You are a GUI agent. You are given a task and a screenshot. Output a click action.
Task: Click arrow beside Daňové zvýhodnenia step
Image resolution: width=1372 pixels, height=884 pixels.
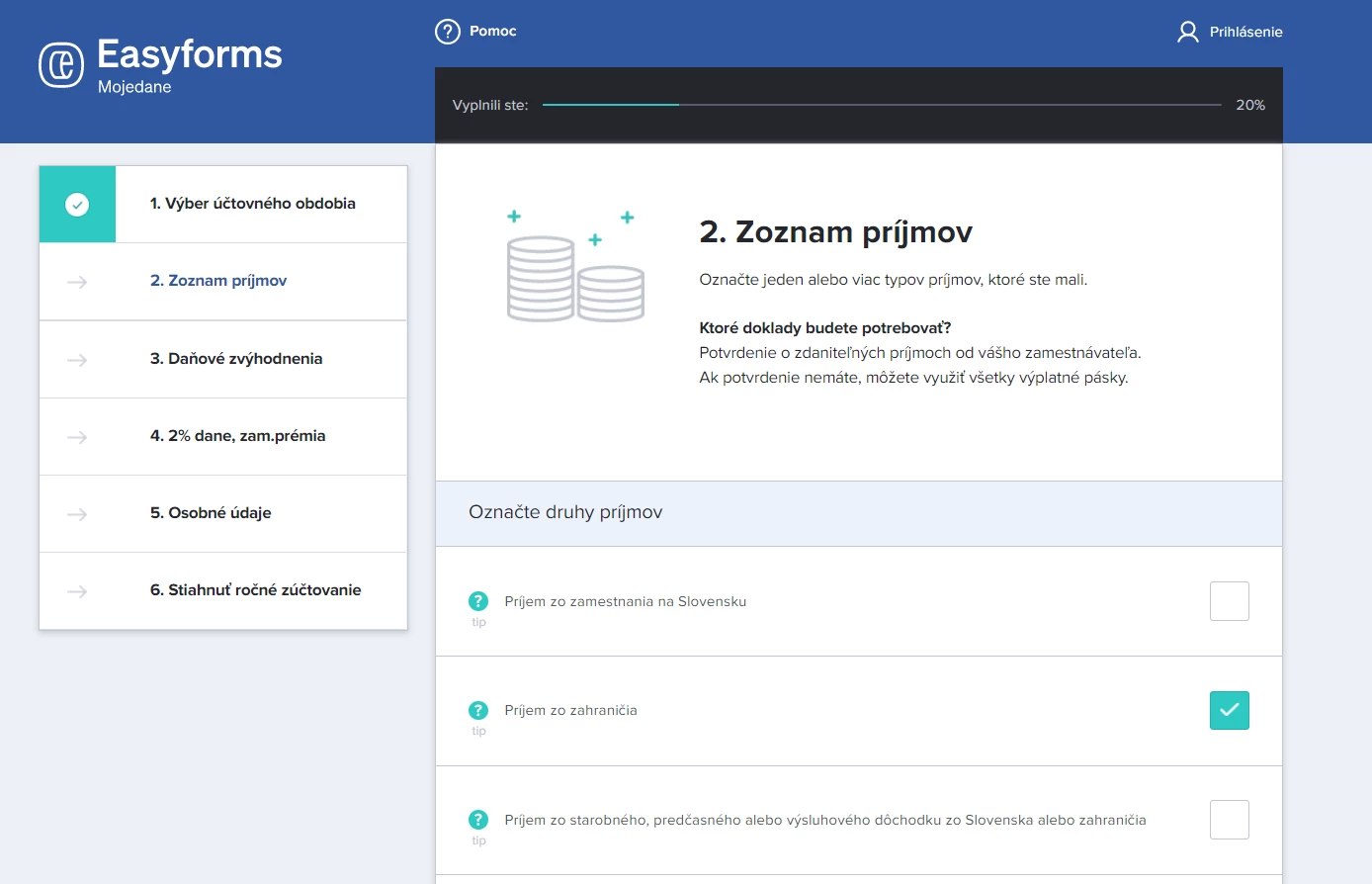click(x=77, y=360)
